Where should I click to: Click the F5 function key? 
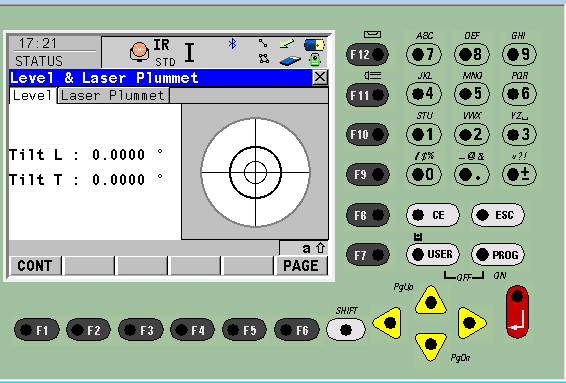pos(244,330)
